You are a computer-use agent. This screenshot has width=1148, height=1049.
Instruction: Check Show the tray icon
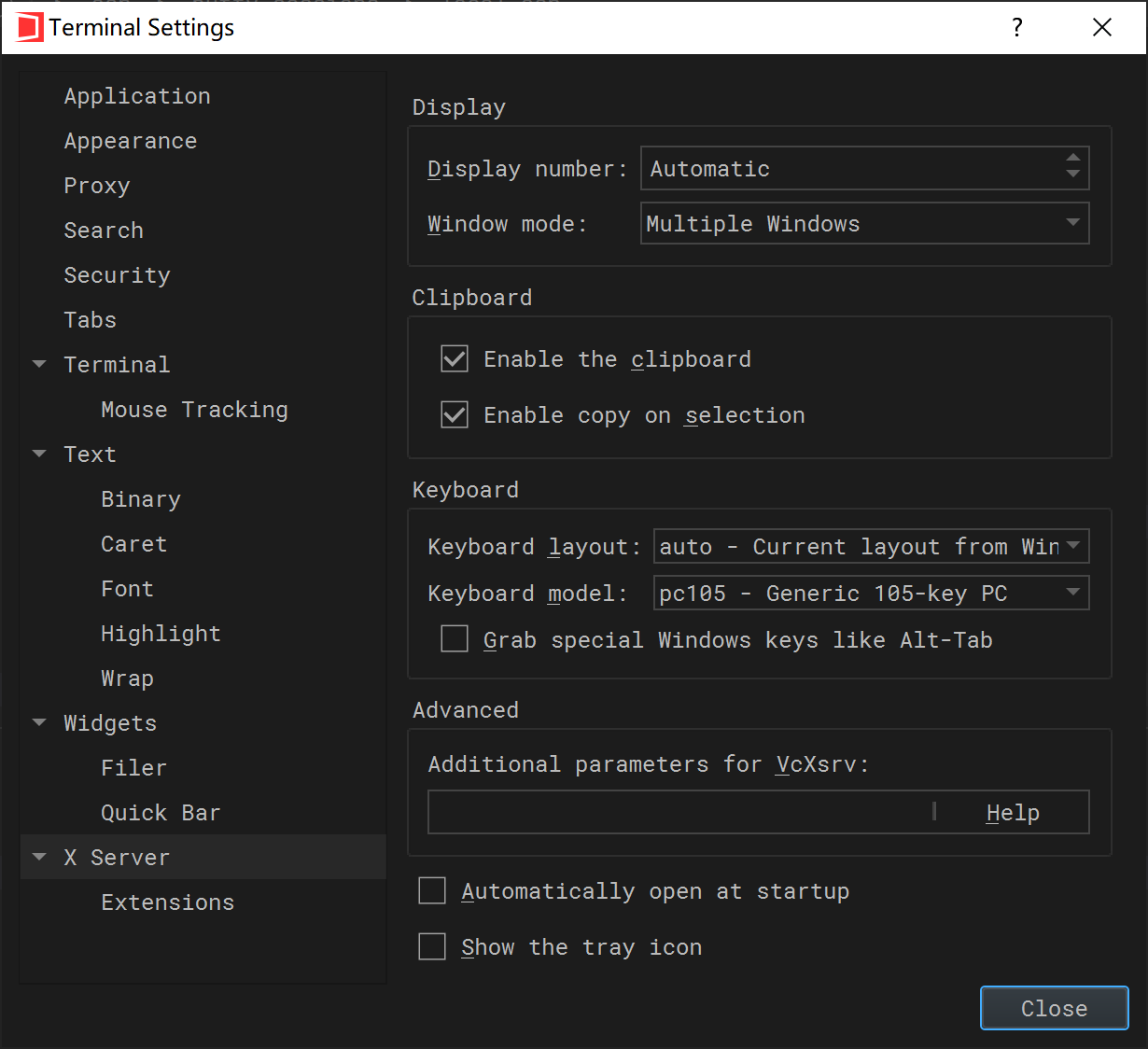[x=432, y=946]
